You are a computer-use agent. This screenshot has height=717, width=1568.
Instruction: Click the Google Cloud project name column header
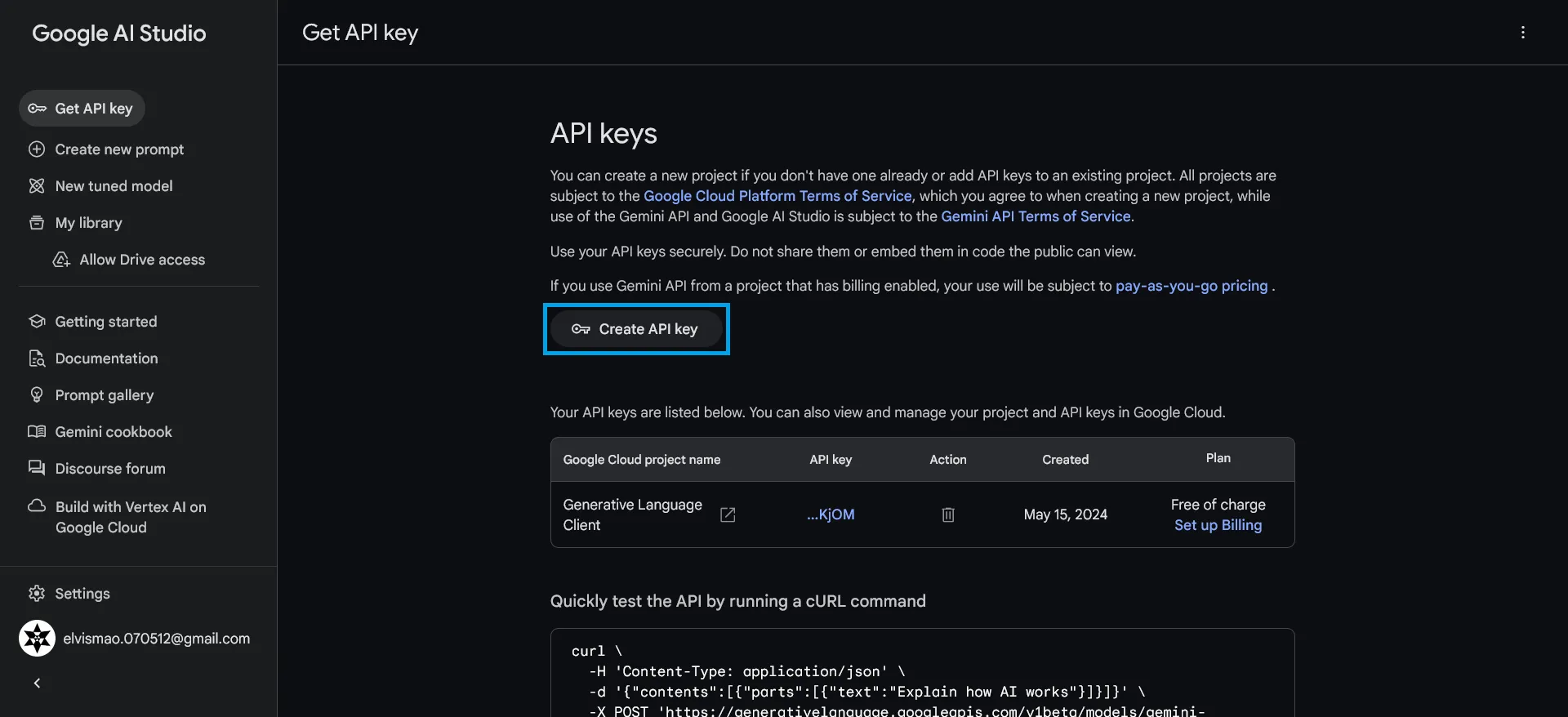(642, 460)
